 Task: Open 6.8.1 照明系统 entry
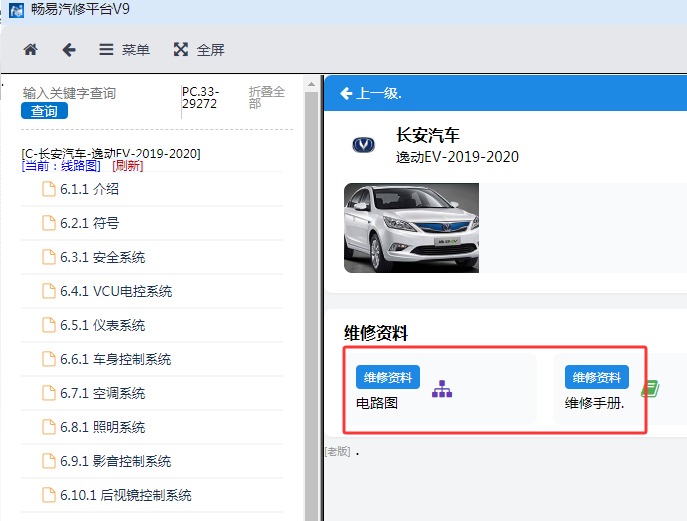(152, 427)
